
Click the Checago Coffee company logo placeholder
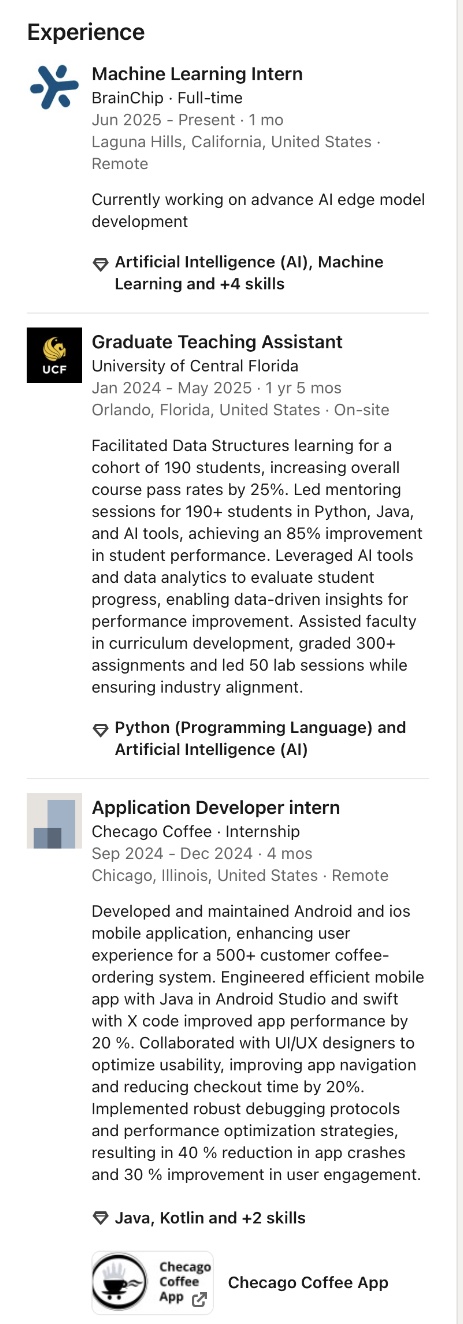coord(54,822)
